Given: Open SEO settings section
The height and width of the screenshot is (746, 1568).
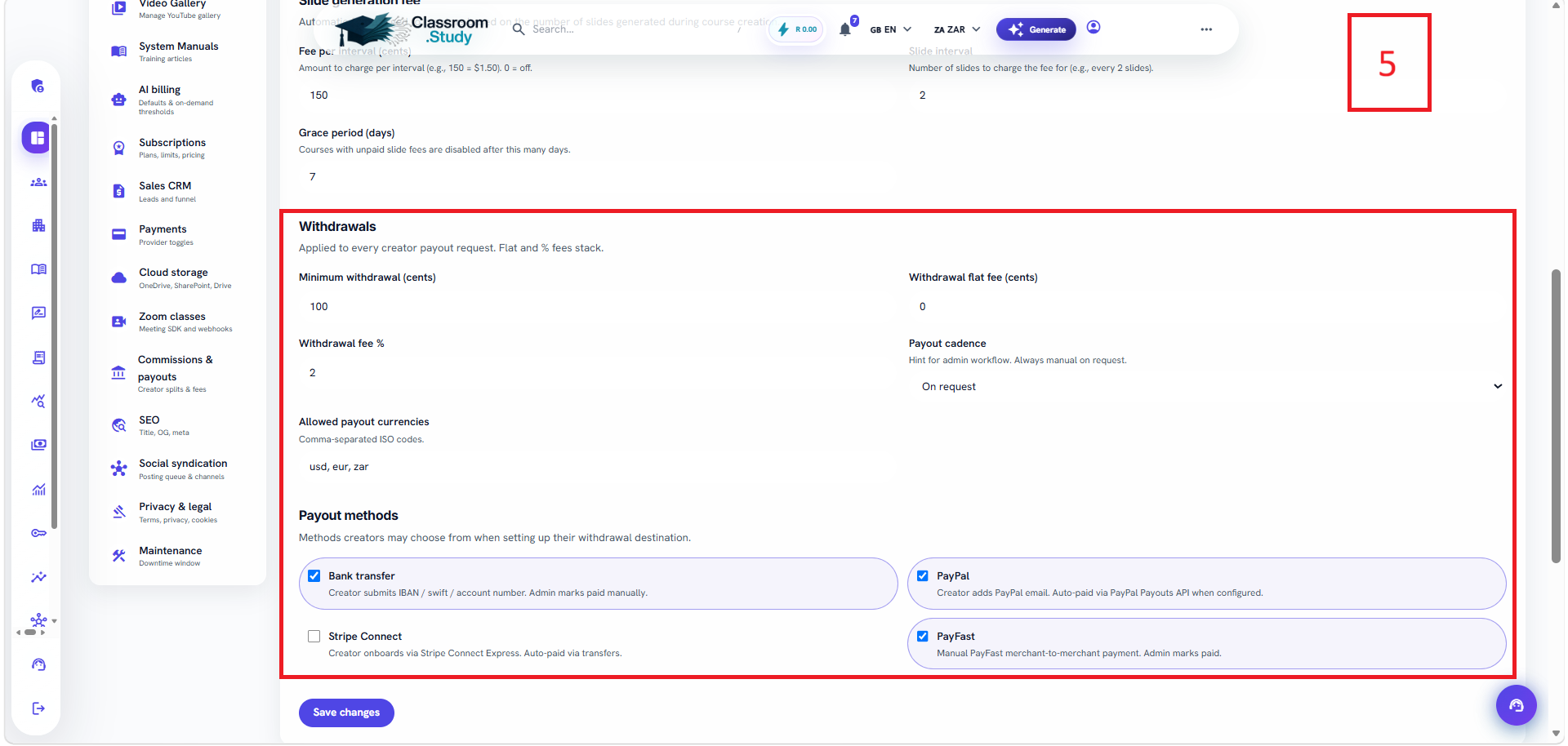Looking at the screenshot, I should (x=177, y=425).
